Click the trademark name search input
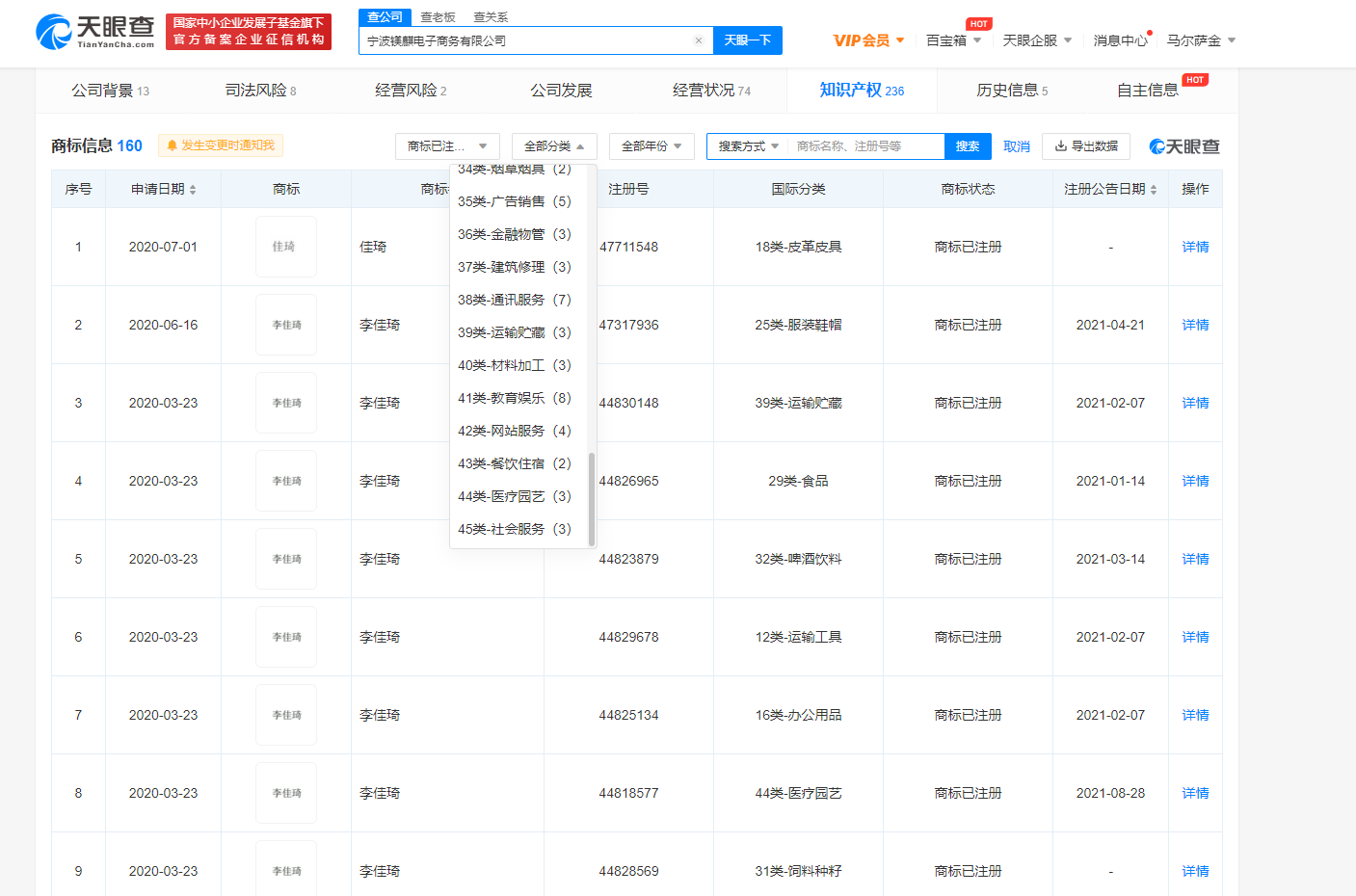 865,146
